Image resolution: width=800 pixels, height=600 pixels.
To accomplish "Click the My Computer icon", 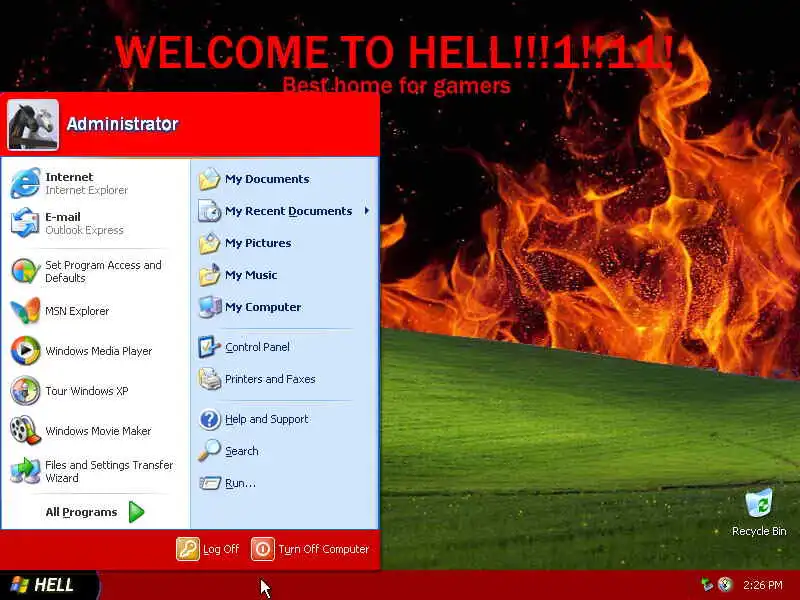I will coord(209,307).
